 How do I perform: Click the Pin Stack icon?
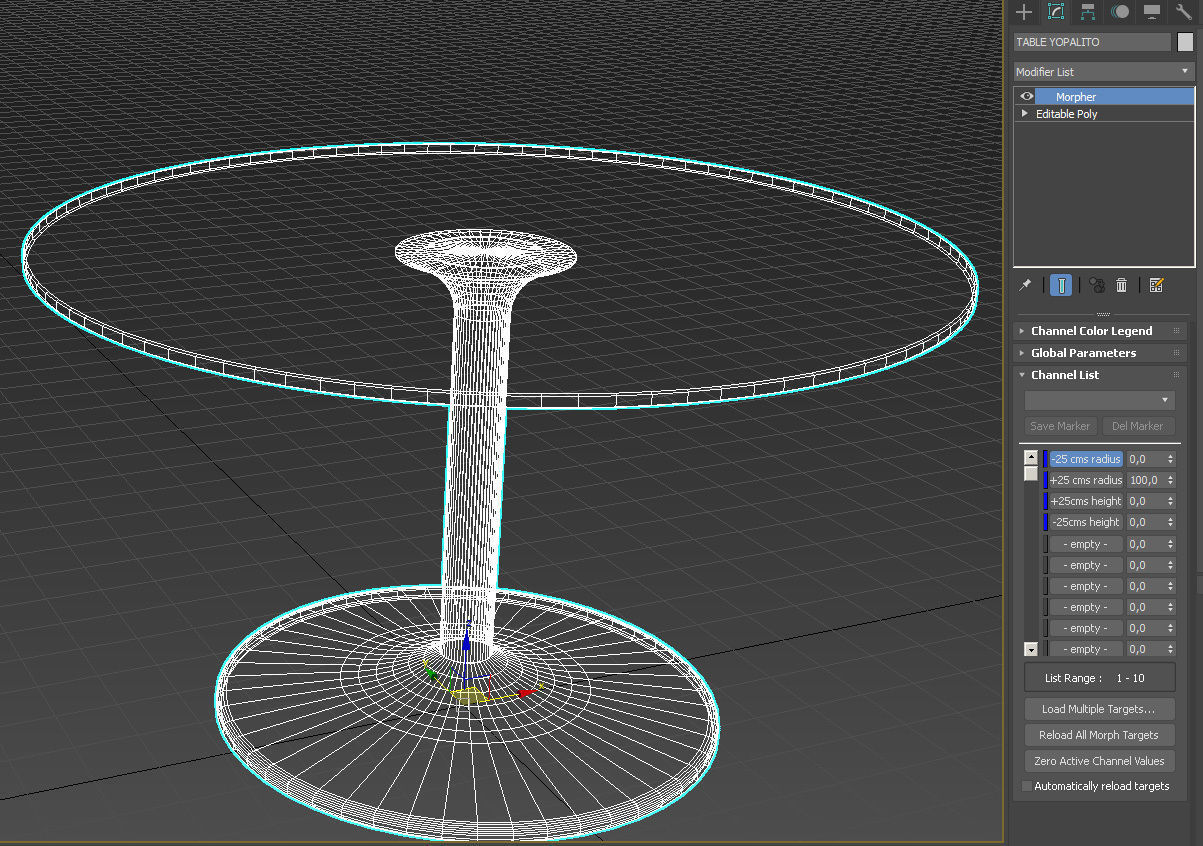1025,285
